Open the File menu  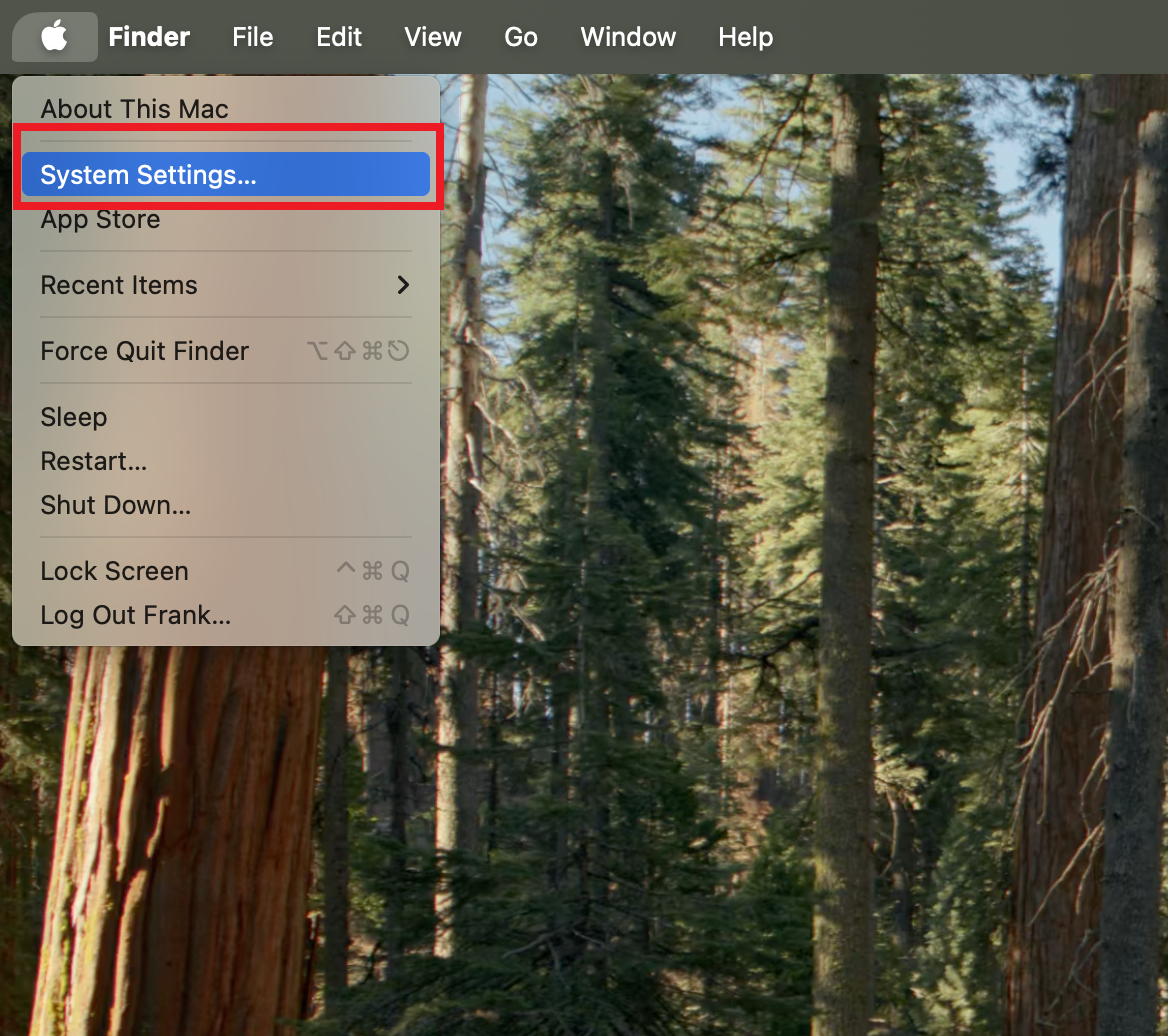click(x=252, y=37)
